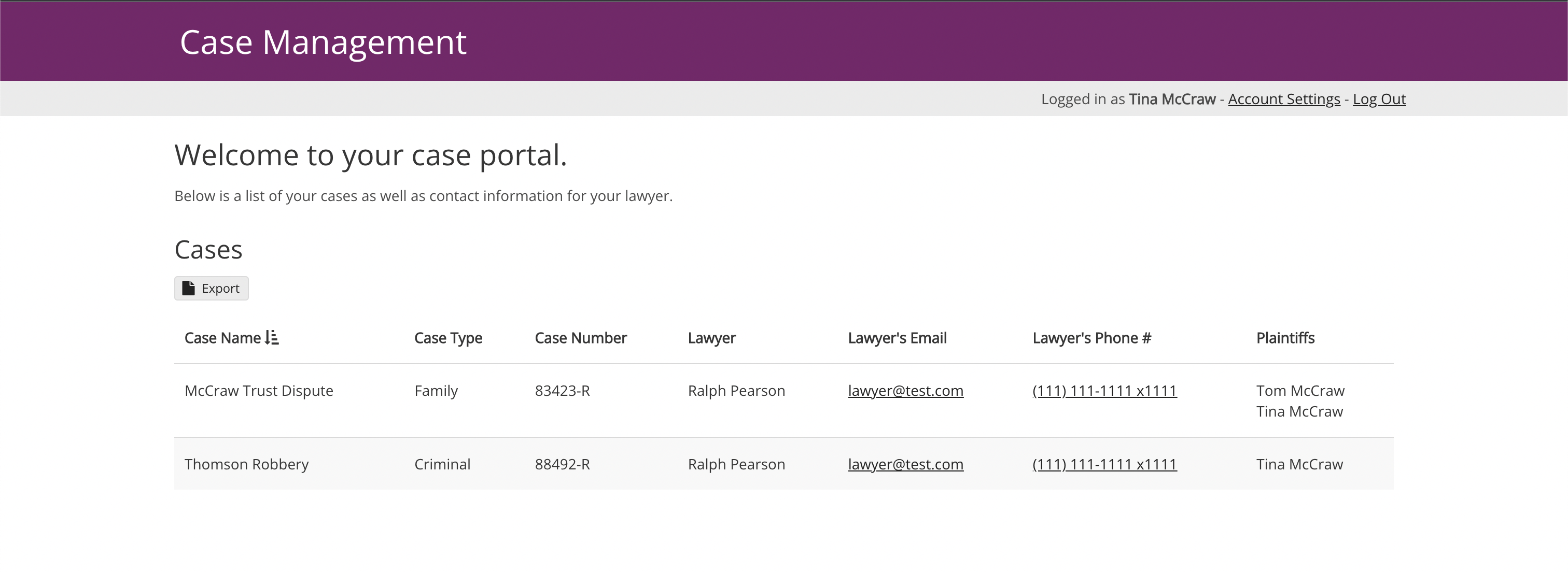
Task: Call lawyer phone link for McCraw Trust Dispute
Action: pyautogui.click(x=1104, y=391)
